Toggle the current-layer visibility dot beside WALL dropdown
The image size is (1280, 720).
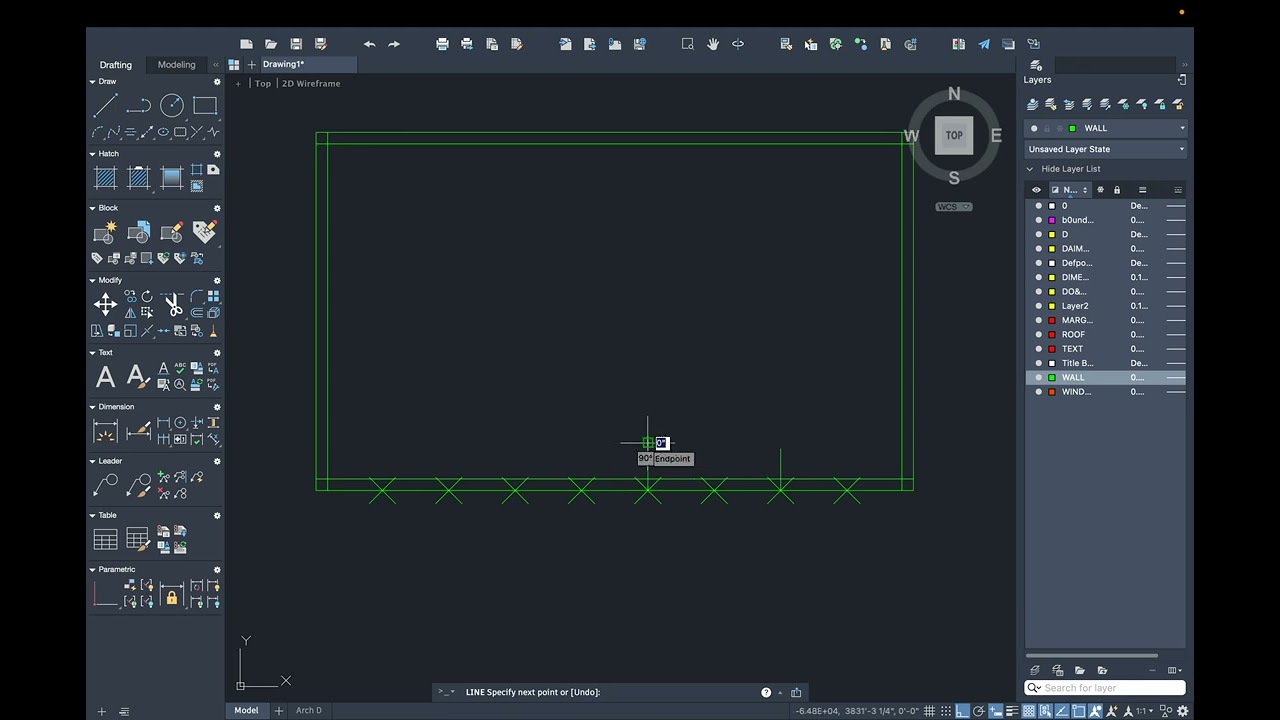1034,128
